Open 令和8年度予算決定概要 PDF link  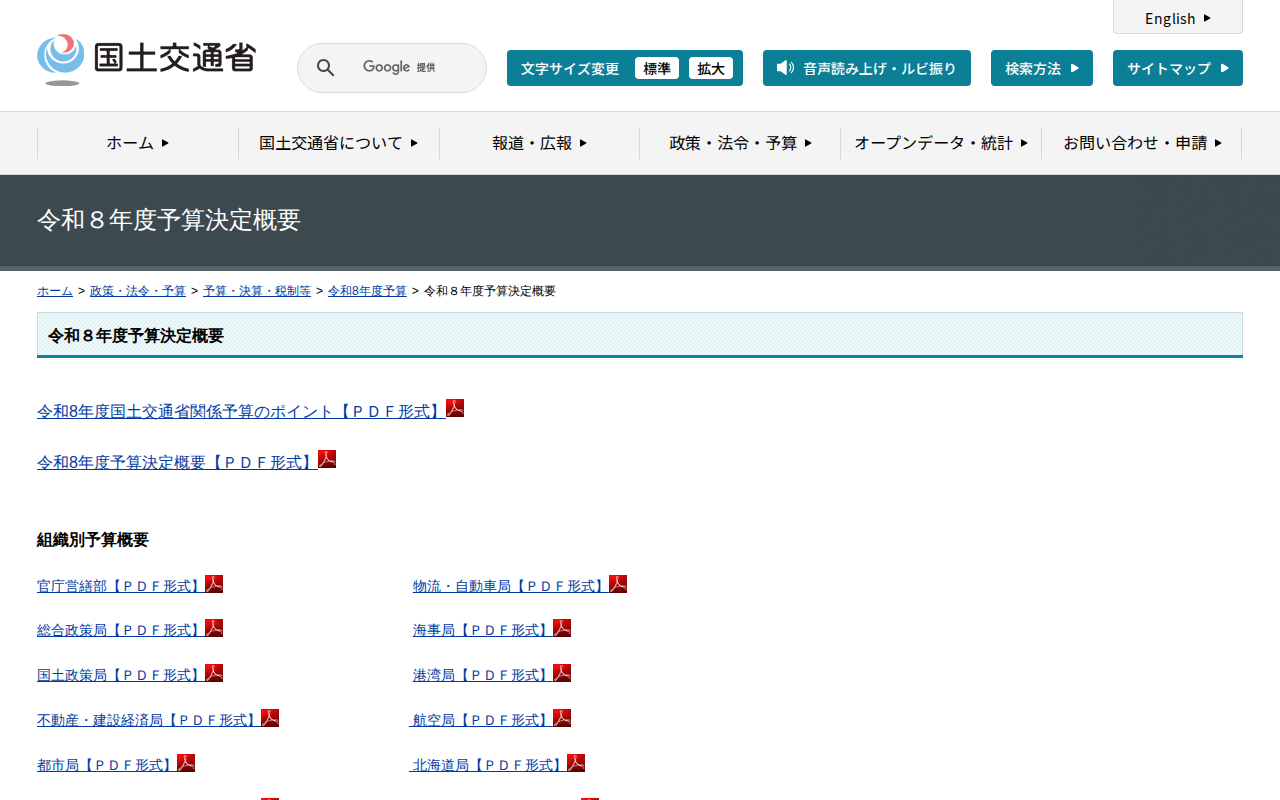pos(177,462)
